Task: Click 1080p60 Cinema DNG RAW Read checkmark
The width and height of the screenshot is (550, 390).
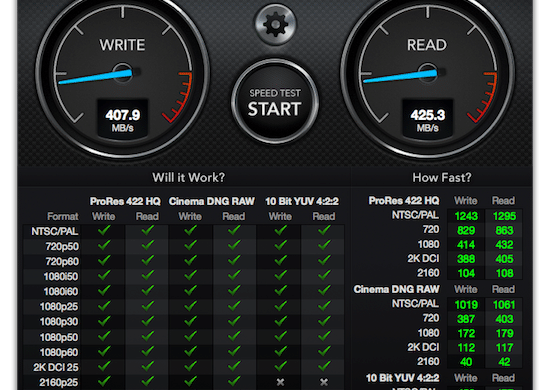Action: pyautogui.click(x=234, y=352)
